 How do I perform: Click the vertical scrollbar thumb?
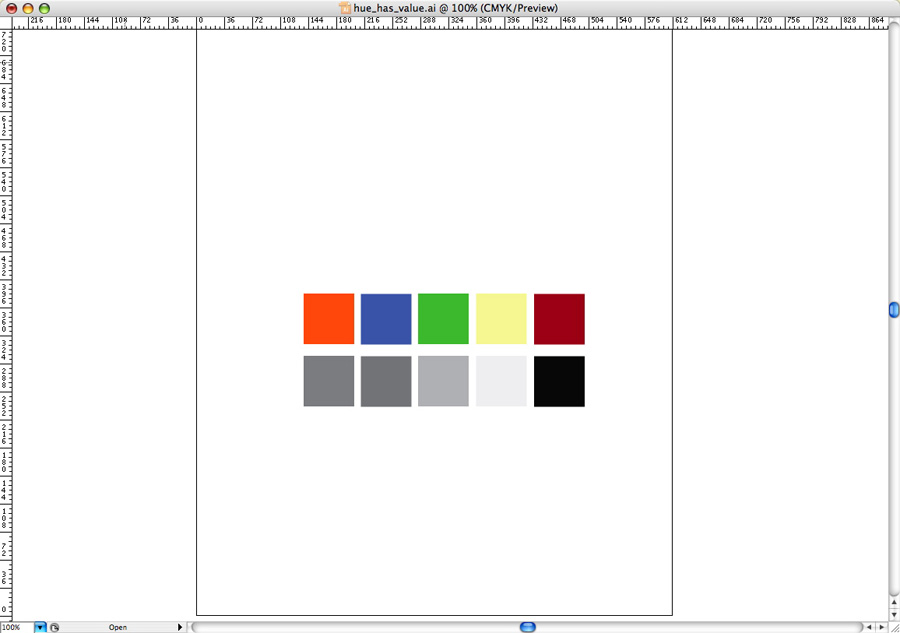point(894,311)
